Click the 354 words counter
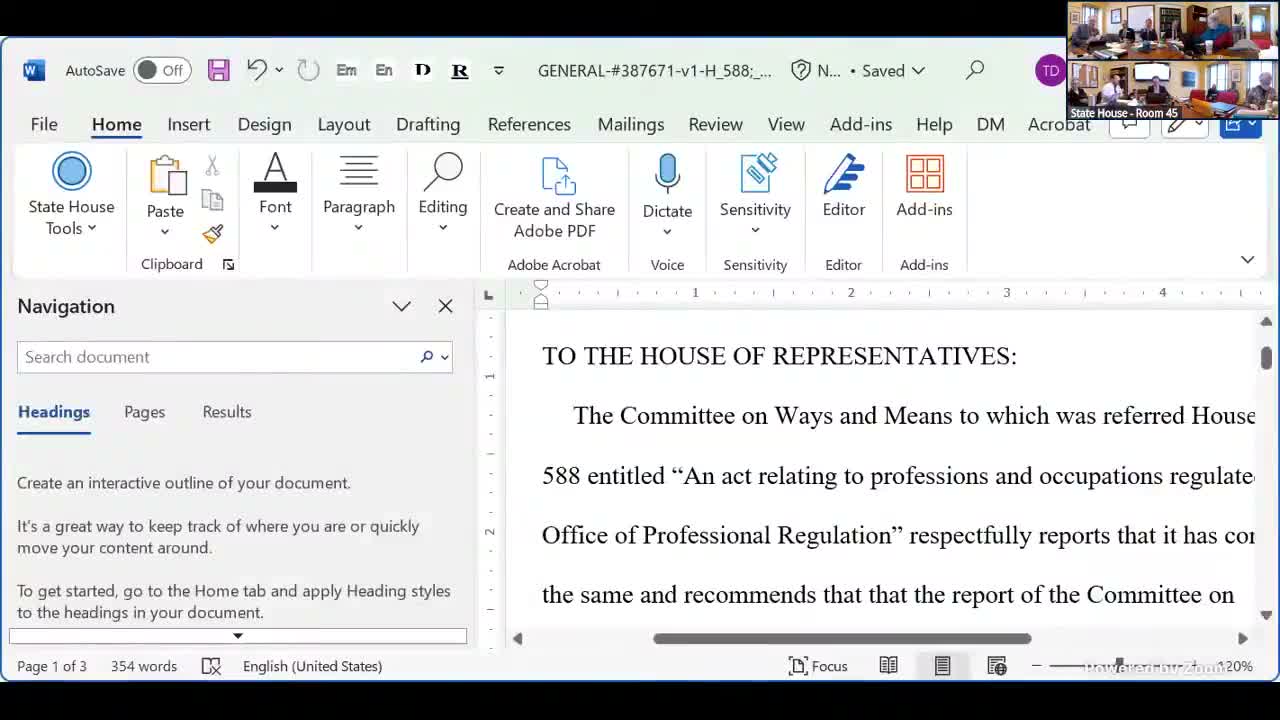 point(143,665)
